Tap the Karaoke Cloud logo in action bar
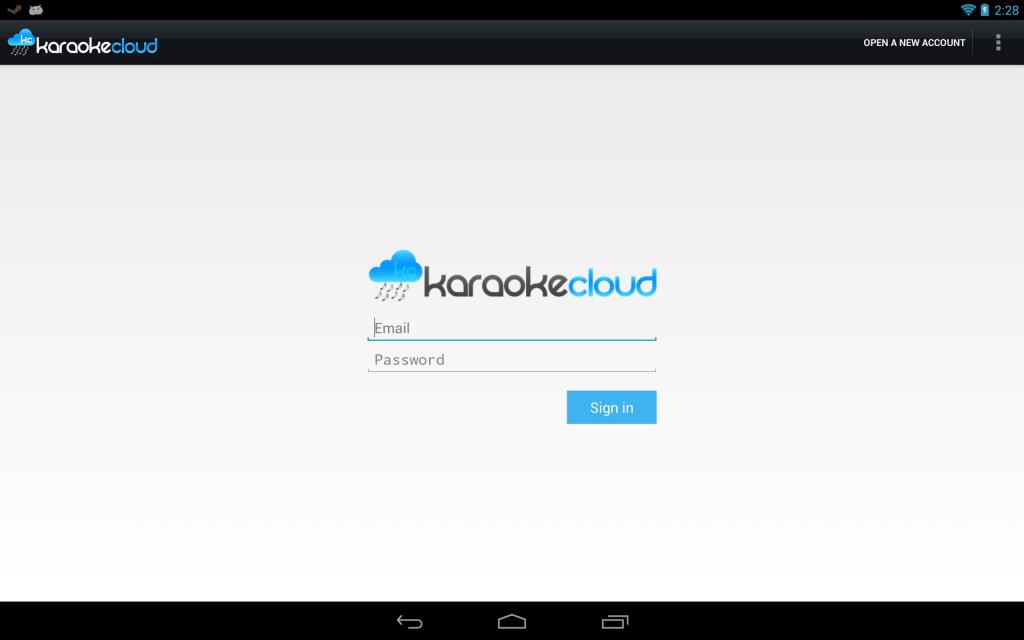Viewport: 1024px width, 640px height. [82, 42]
